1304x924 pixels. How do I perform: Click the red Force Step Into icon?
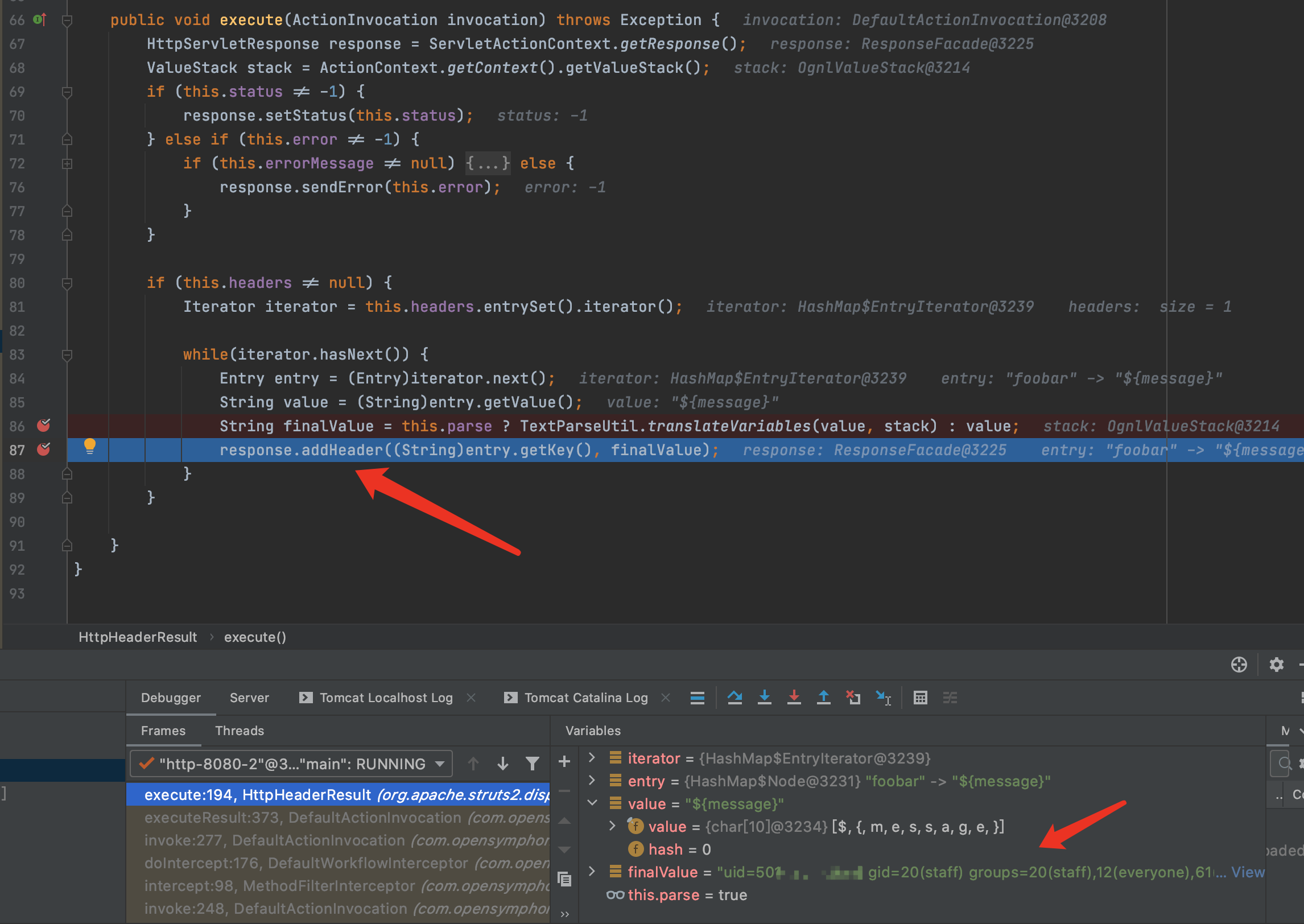(x=794, y=698)
